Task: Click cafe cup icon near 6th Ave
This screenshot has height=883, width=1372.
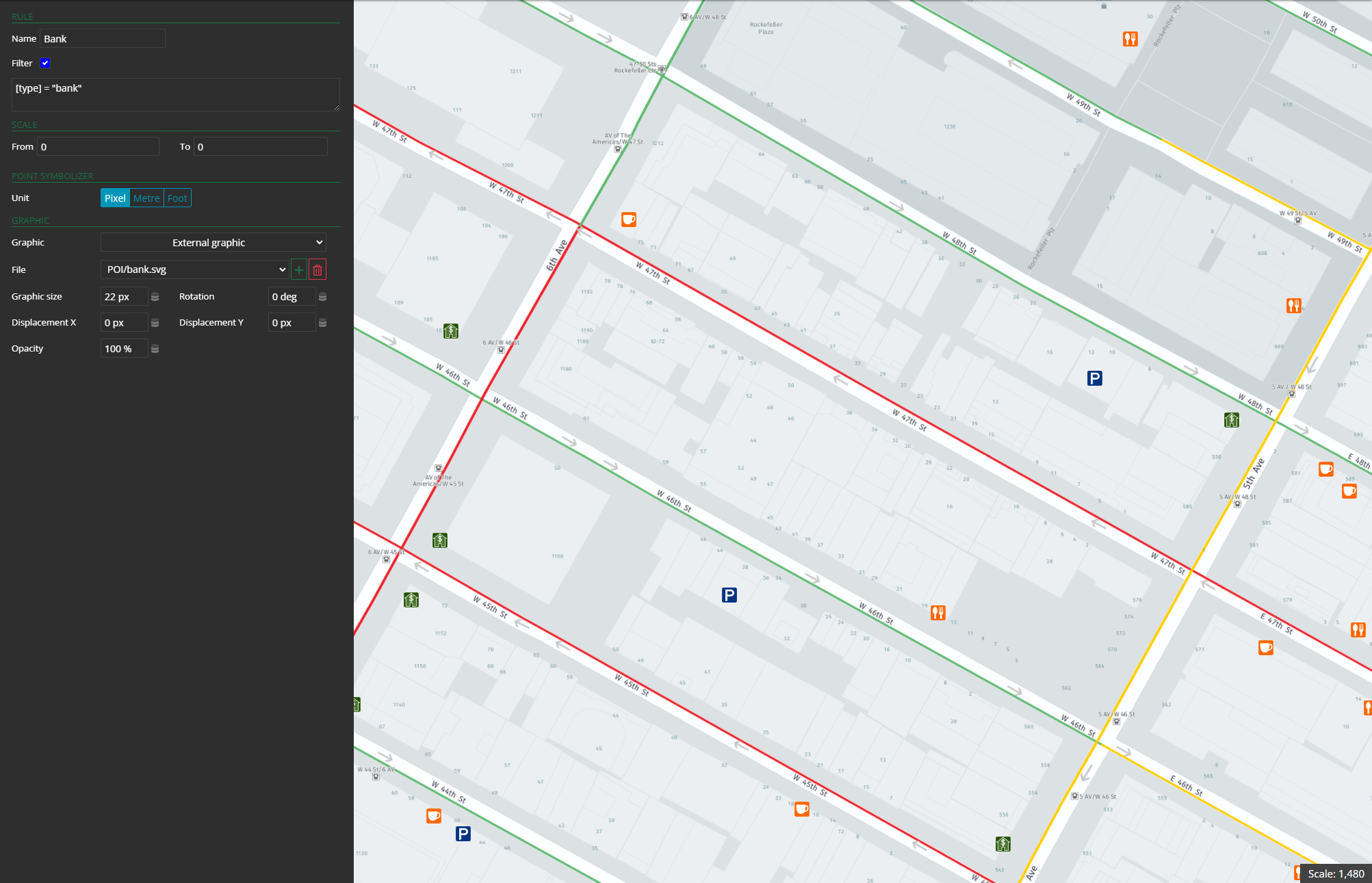Action: click(628, 220)
